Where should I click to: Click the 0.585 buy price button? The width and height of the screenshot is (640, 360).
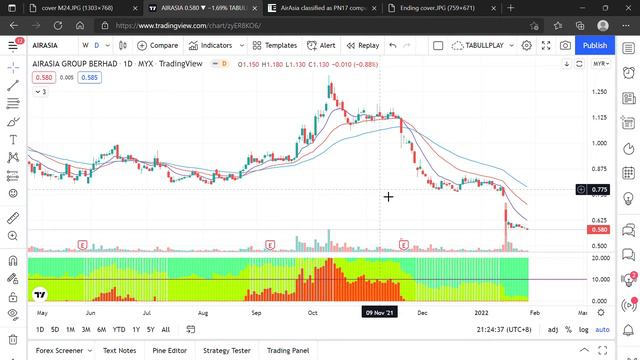89,78
